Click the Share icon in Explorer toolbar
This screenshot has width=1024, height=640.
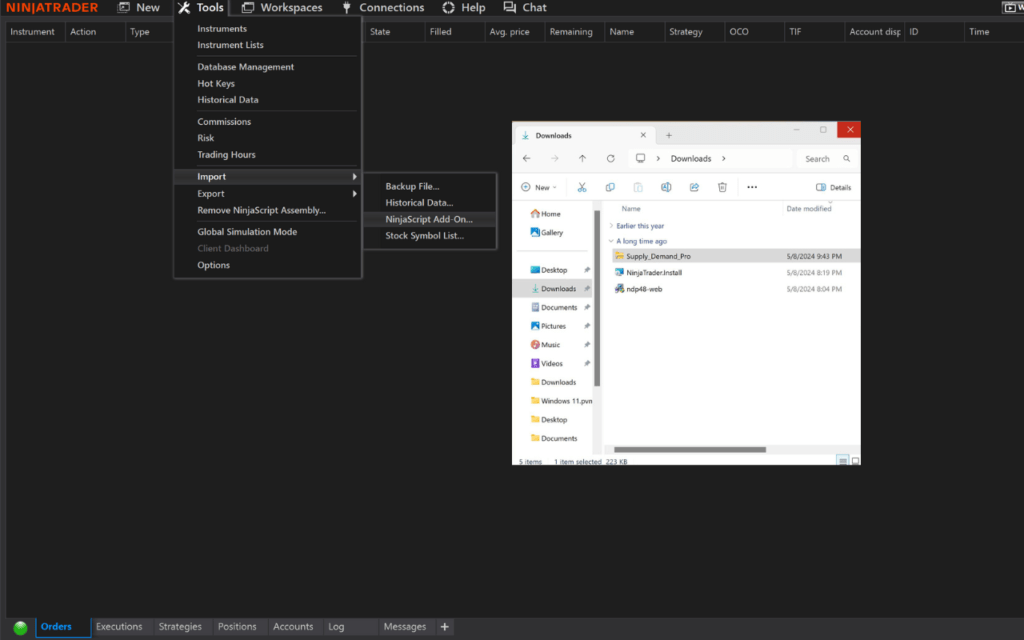(694, 187)
